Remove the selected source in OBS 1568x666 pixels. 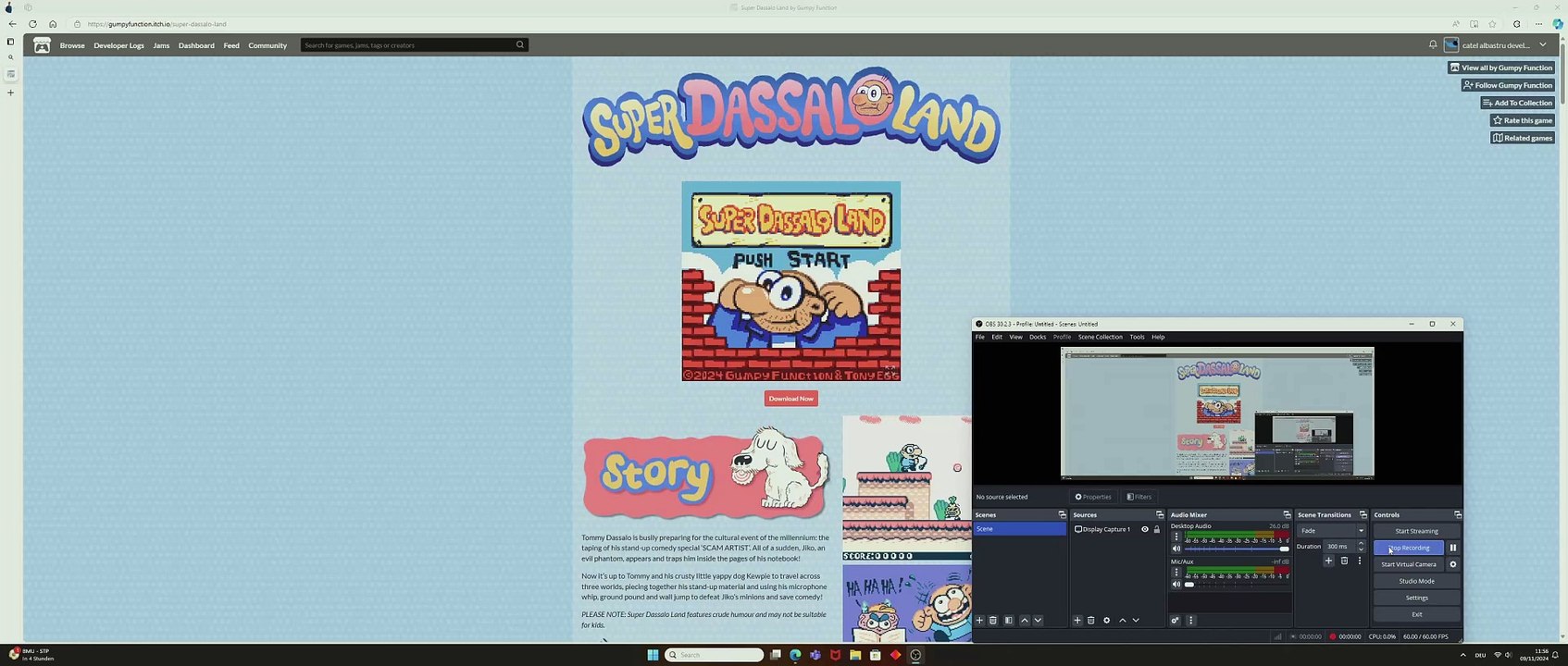1091,621
